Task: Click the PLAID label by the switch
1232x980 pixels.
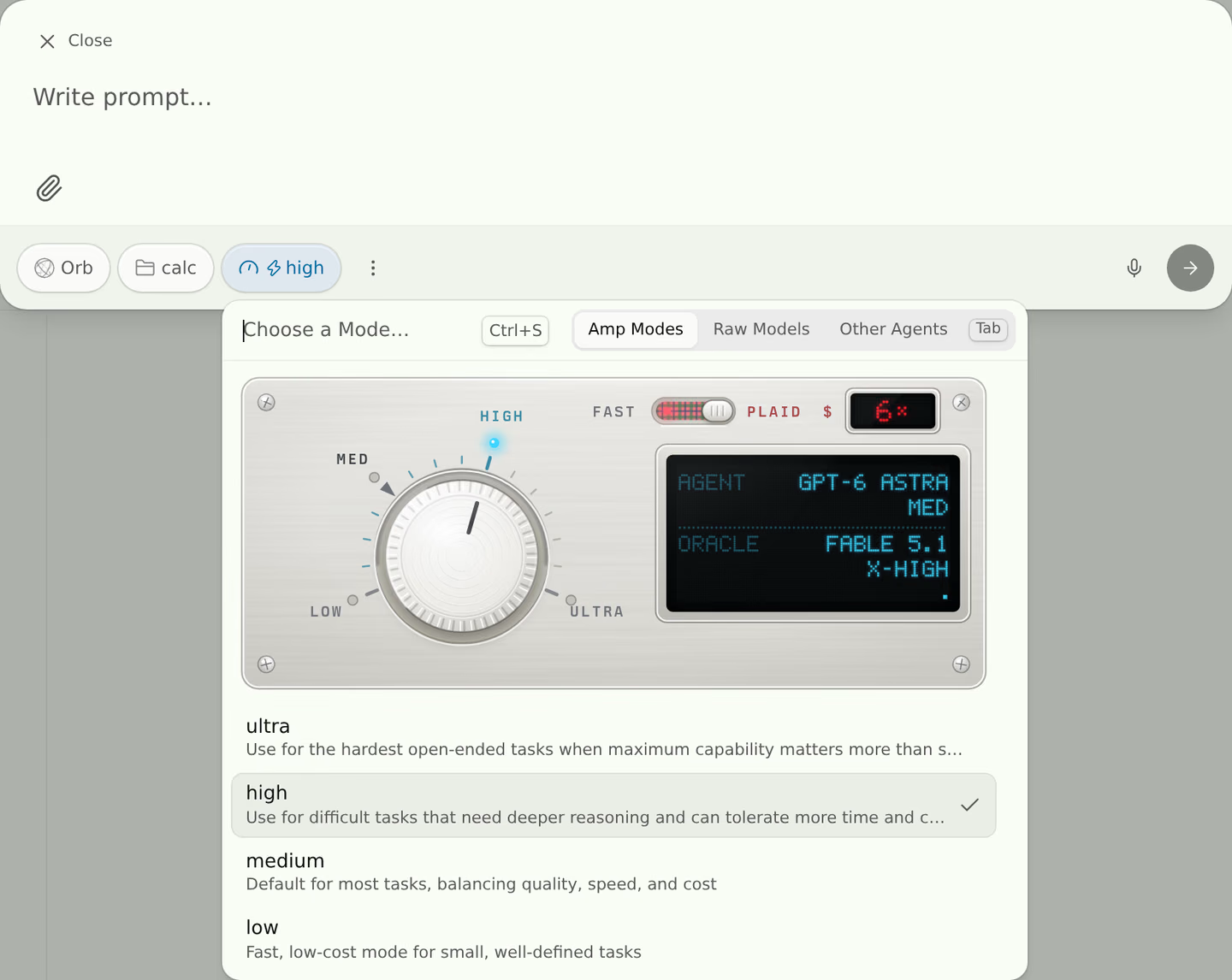Action: (x=774, y=412)
